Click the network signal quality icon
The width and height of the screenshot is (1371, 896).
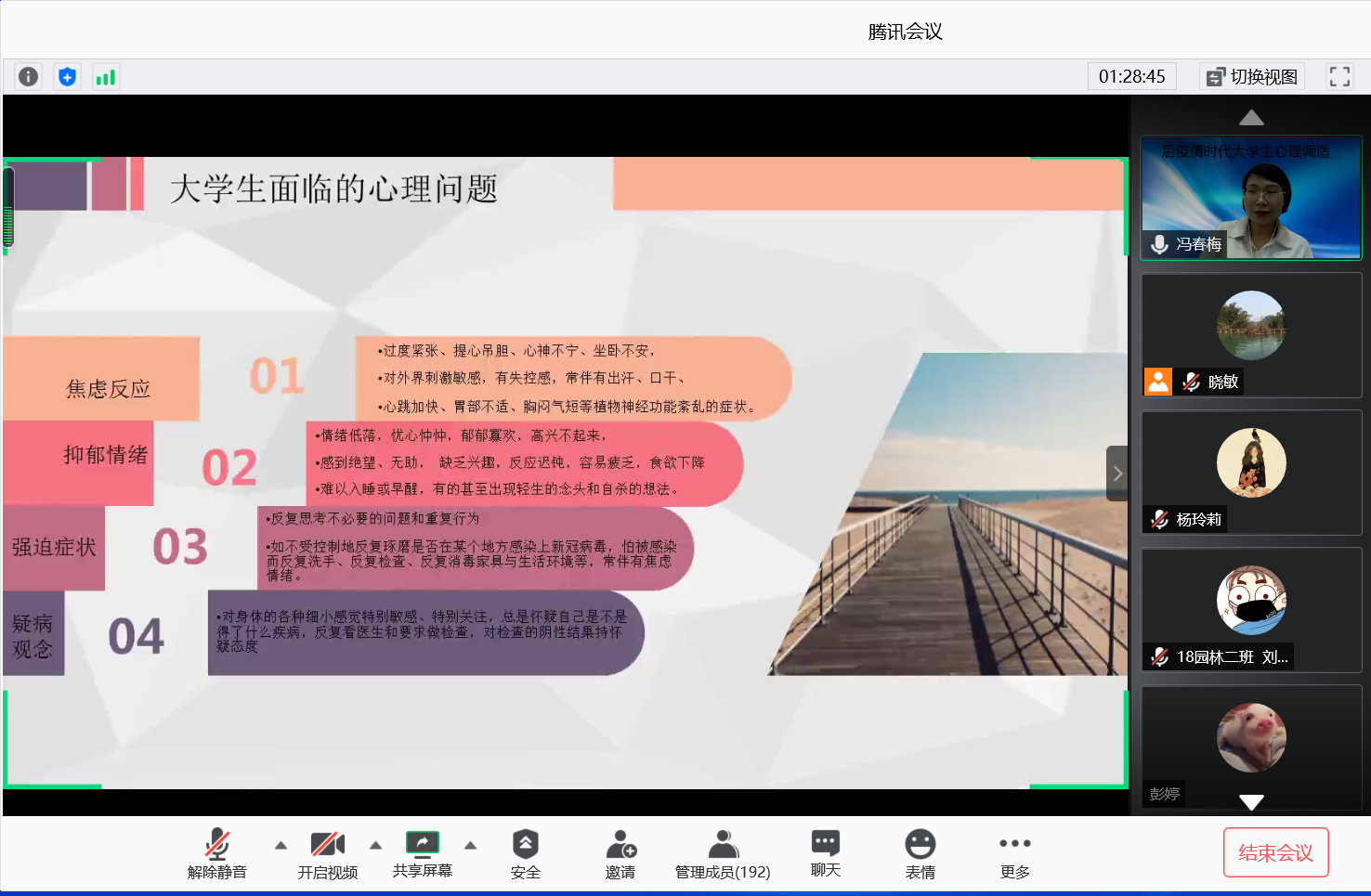(105, 76)
